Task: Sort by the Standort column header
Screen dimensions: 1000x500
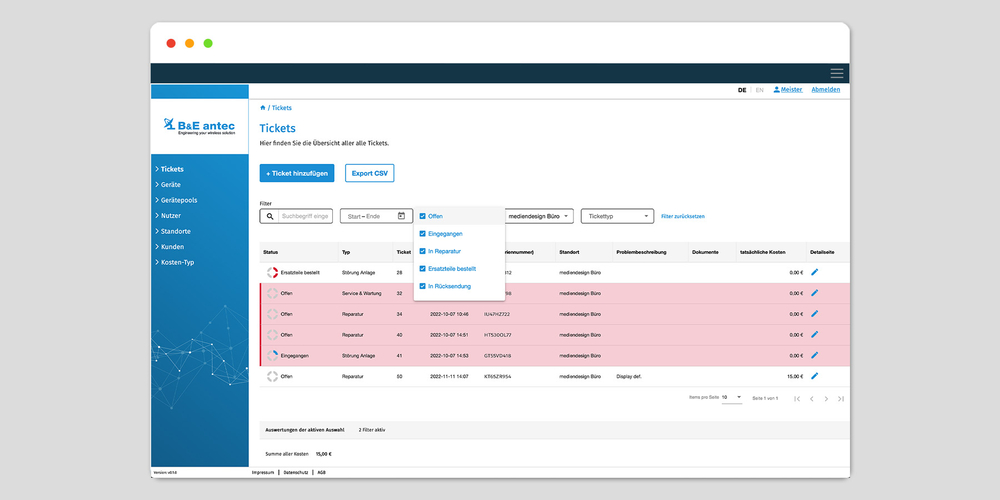Action: point(570,253)
